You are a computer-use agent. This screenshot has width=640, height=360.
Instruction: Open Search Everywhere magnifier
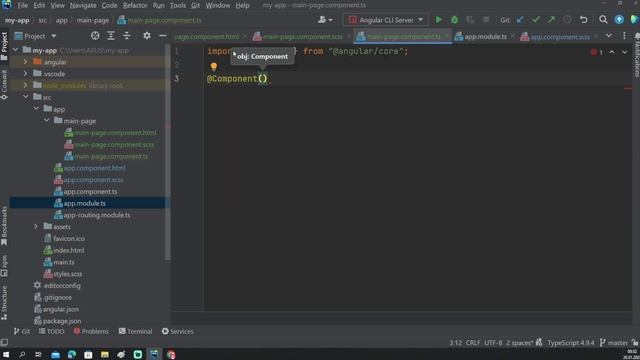click(x=603, y=20)
